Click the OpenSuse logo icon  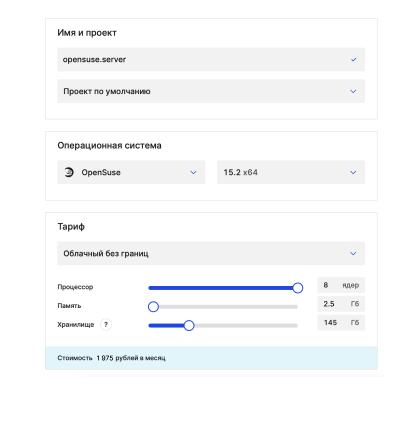69,172
